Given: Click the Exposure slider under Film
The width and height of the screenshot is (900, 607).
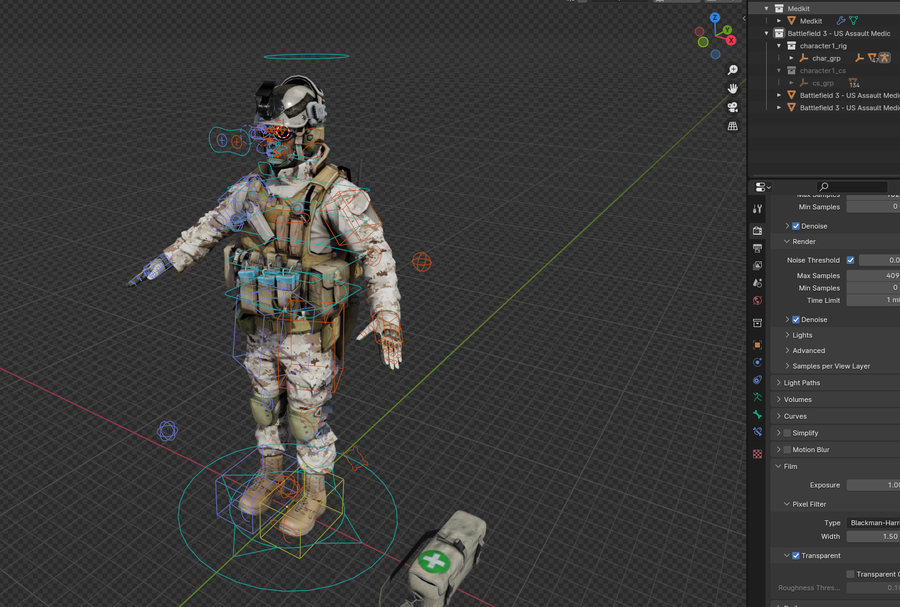Looking at the screenshot, I should (872, 485).
